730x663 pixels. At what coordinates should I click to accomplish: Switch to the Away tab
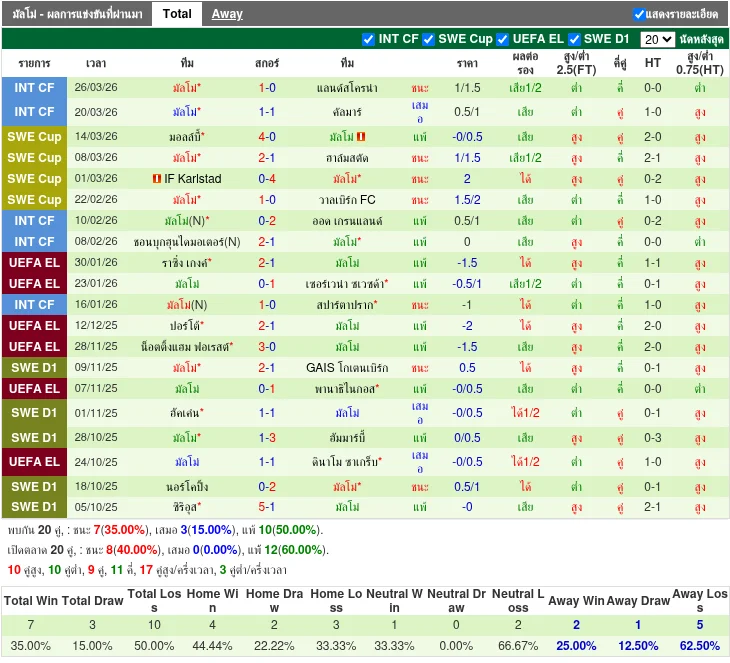coord(227,14)
